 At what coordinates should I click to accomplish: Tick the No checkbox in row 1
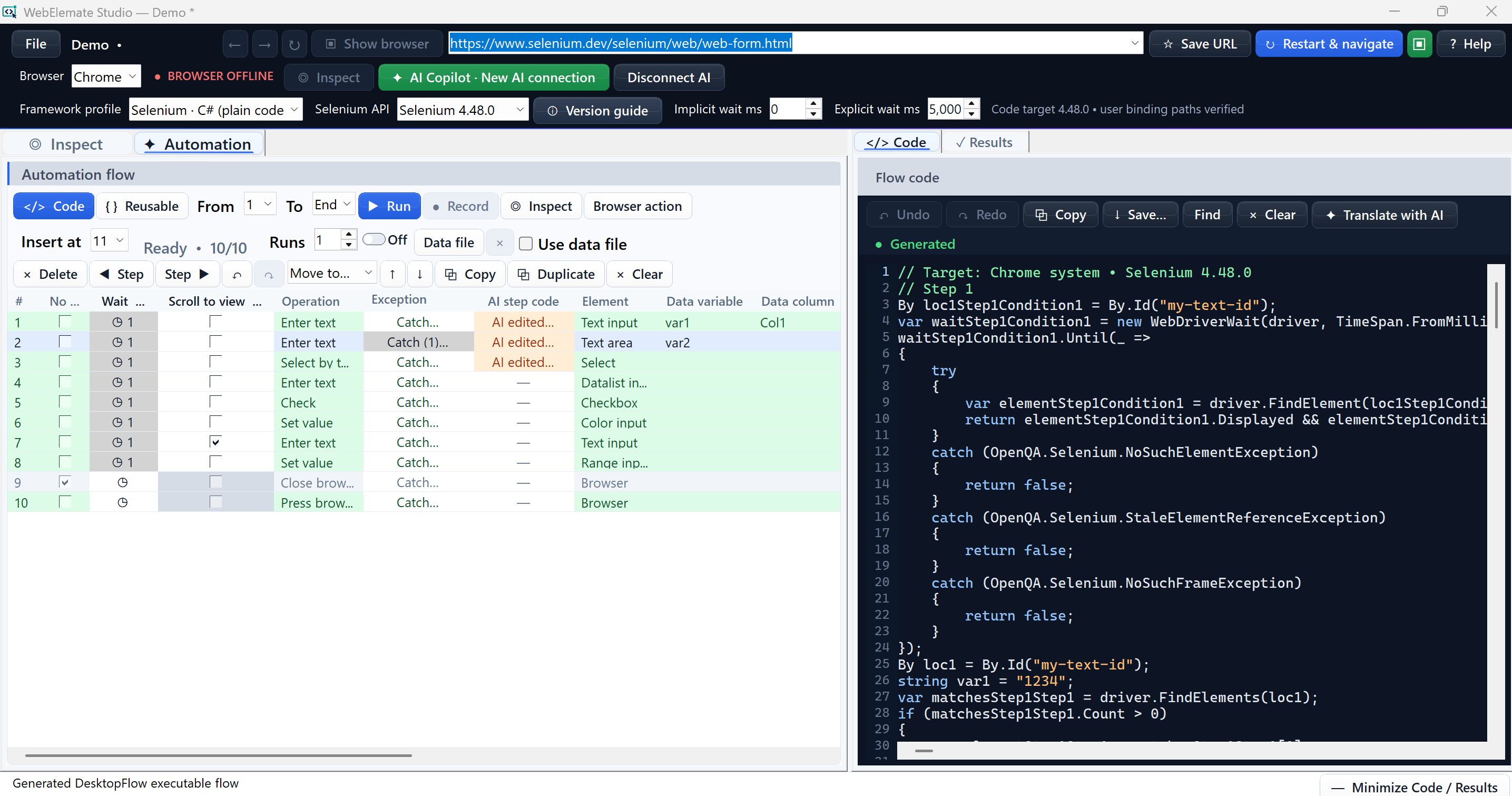coord(65,322)
